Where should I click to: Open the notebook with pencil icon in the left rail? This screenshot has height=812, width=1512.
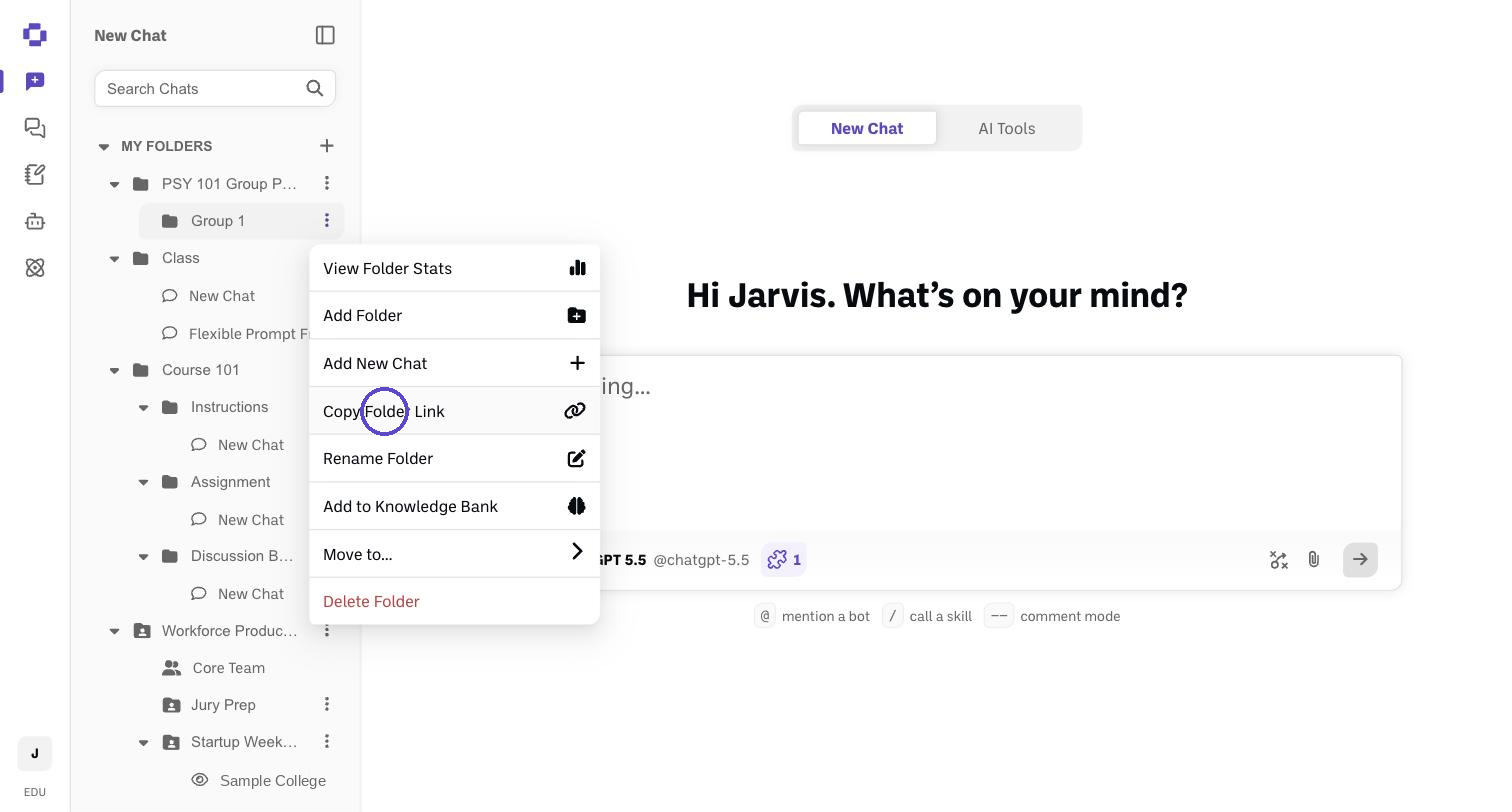click(x=35, y=175)
